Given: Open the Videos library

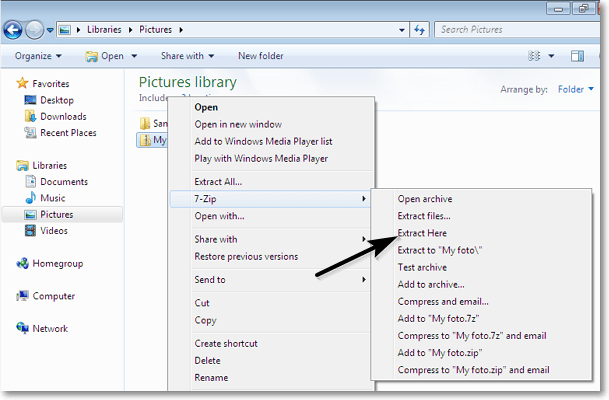Looking at the screenshot, I should pyautogui.click(x=54, y=231).
